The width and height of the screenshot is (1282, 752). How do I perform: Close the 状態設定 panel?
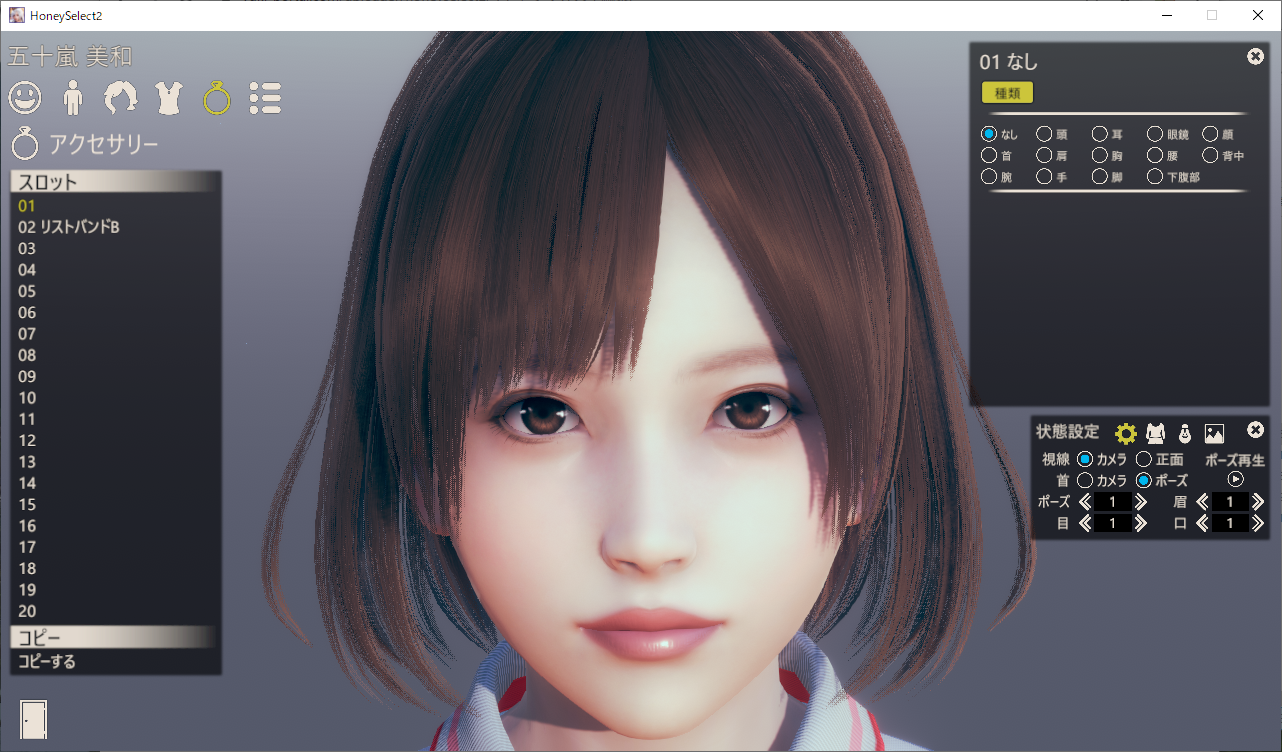[1256, 430]
